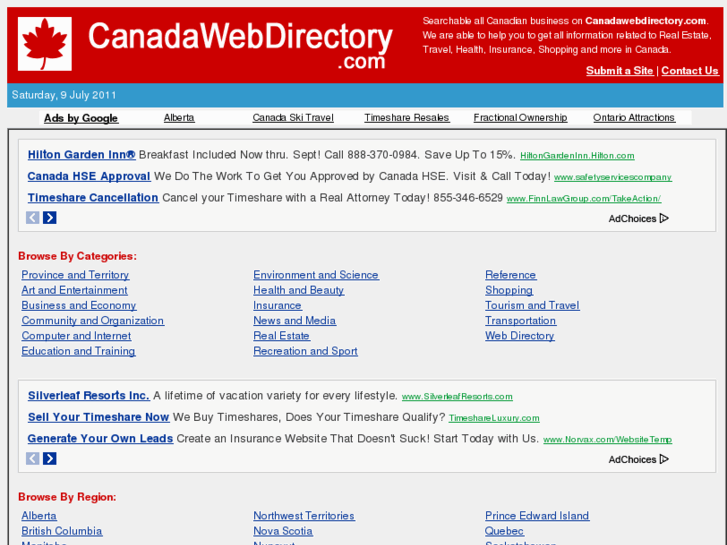This screenshot has height=545, width=727.
Task: Browse Environment and Science category
Action: (x=316, y=275)
